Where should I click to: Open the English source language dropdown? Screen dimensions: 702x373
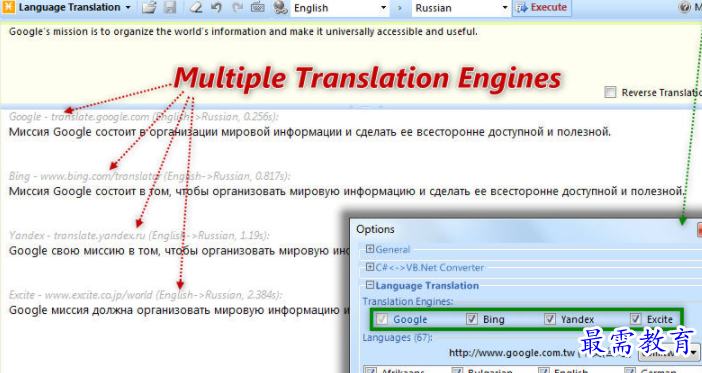click(x=340, y=8)
